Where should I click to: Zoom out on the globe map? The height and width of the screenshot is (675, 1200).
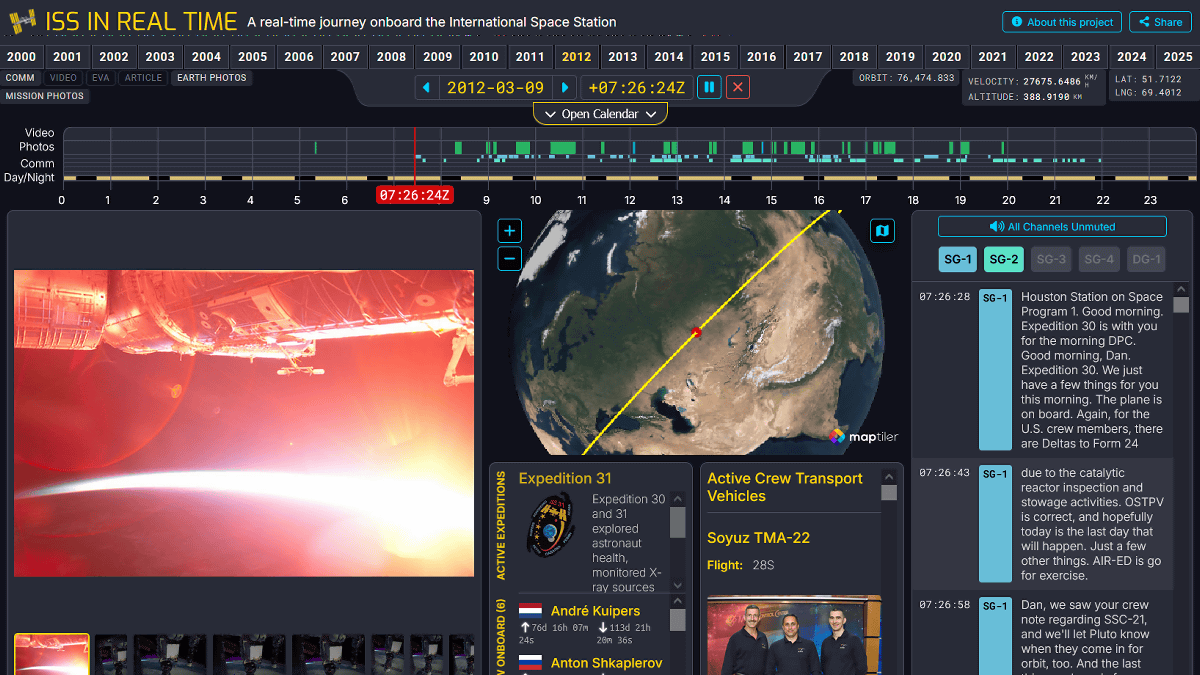point(510,259)
